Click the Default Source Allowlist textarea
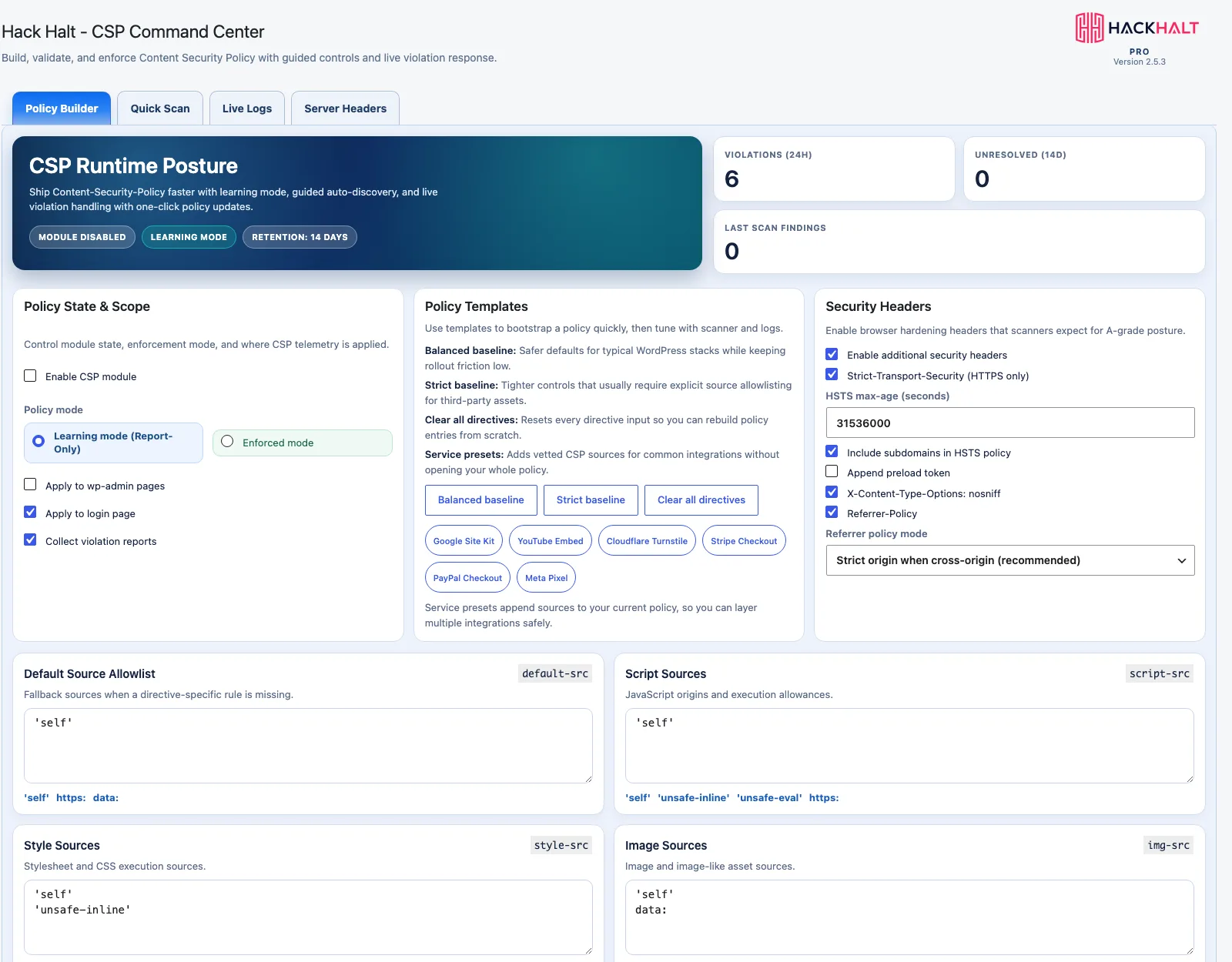This screenshot has width=1232, height=962. click(308, 746)
